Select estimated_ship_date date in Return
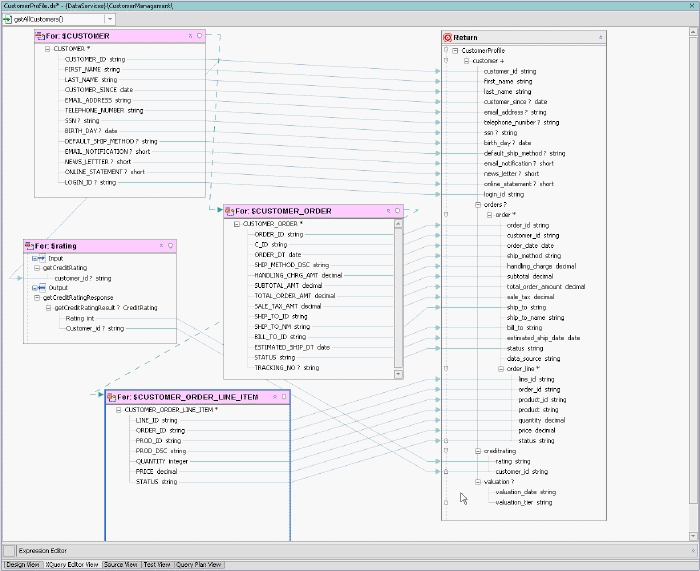This screenshot has height=571, width=700. pyautogui.click(x=543, y=338)
